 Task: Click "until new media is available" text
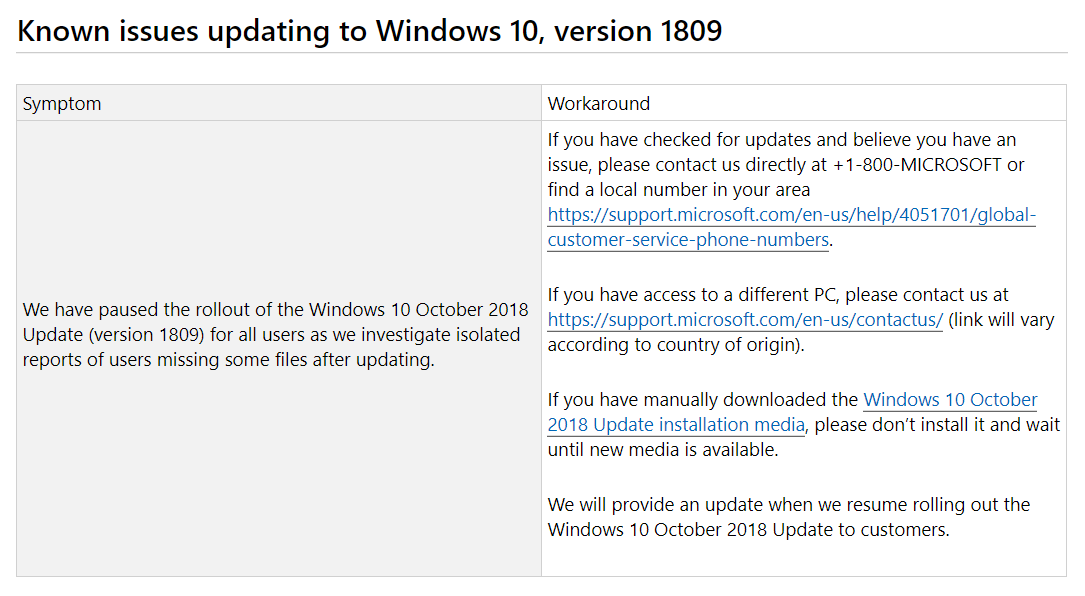point(662,450)
